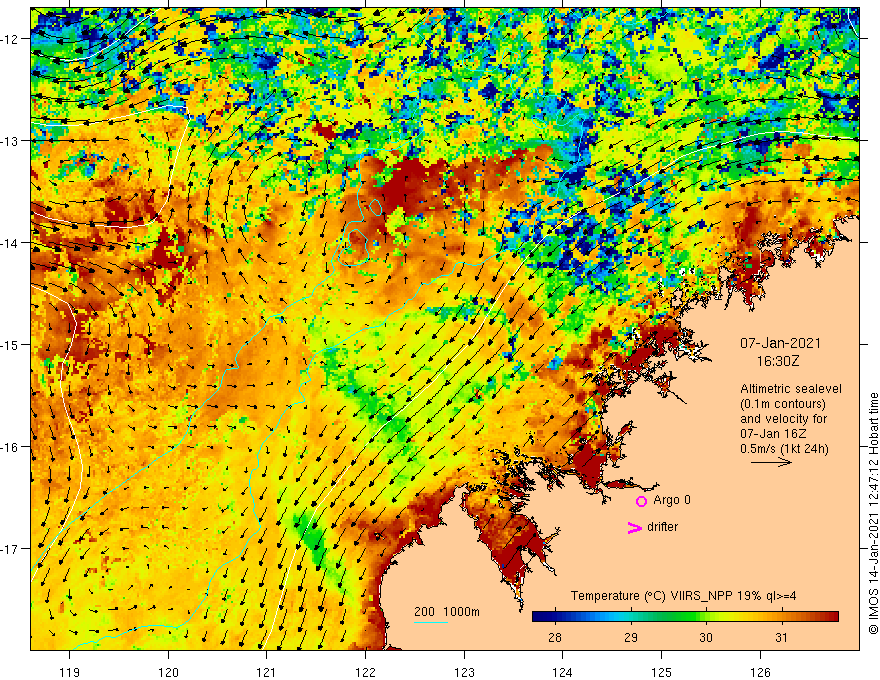880x680 pixels.
Task: Click the longitude axis label 119
Action: pyautogui.click(x=70, y=672)
